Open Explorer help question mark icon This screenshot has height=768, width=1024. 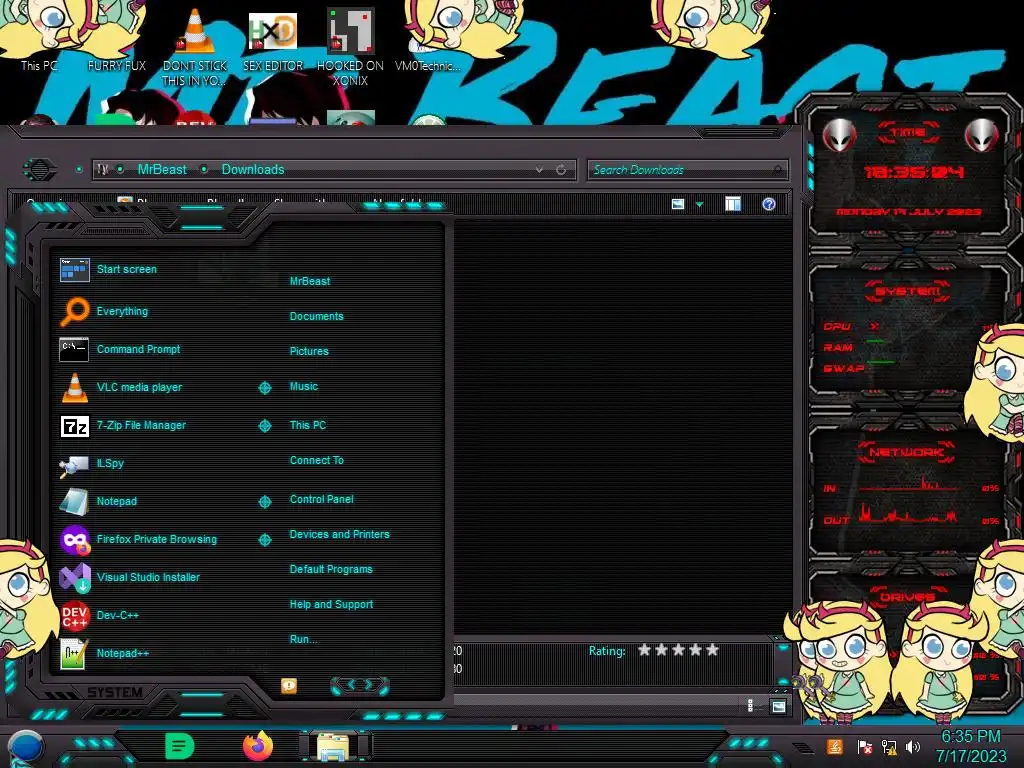pyautogui.click(x=769, y=204)
